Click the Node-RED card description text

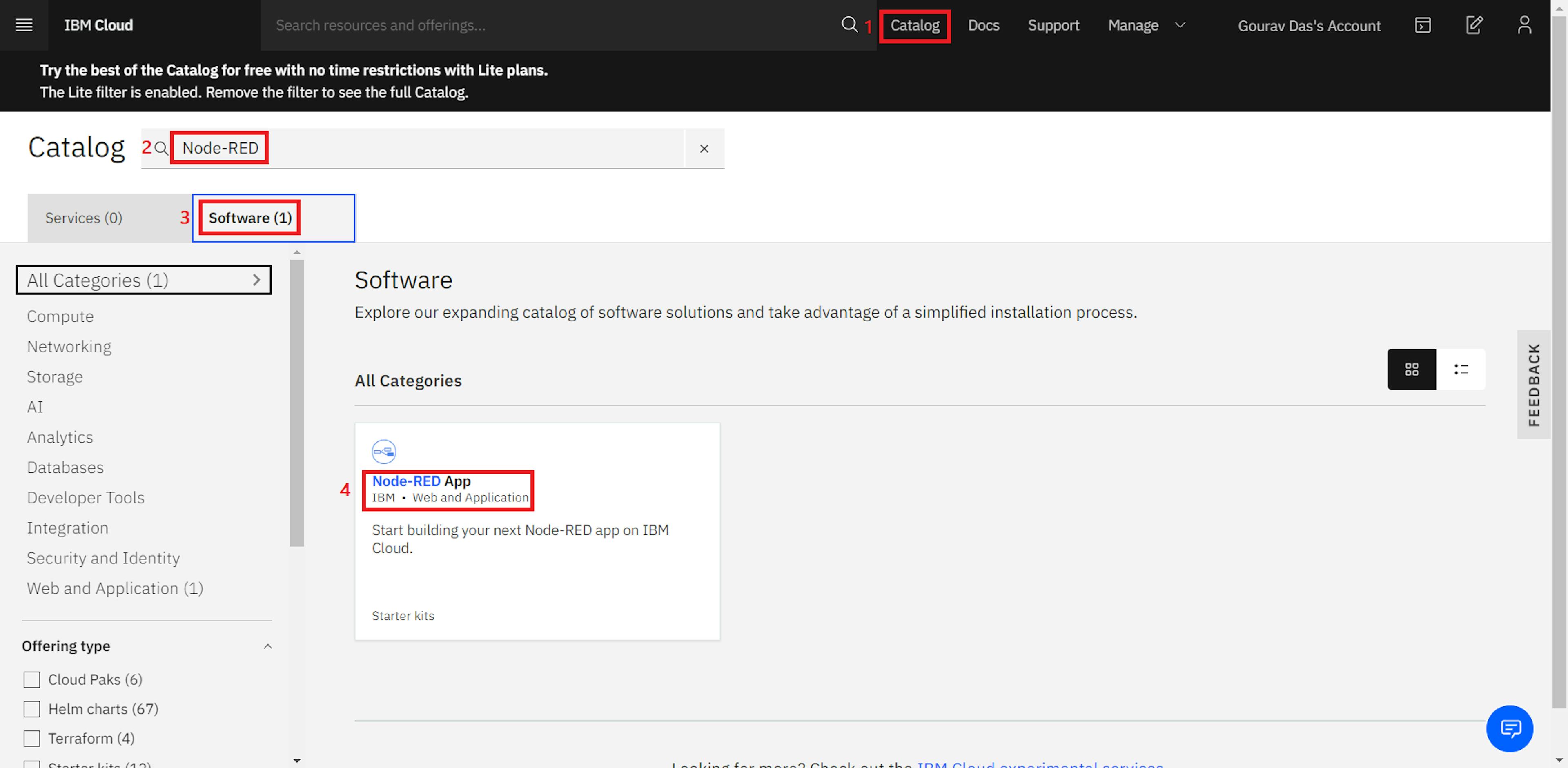click(521, 539)
